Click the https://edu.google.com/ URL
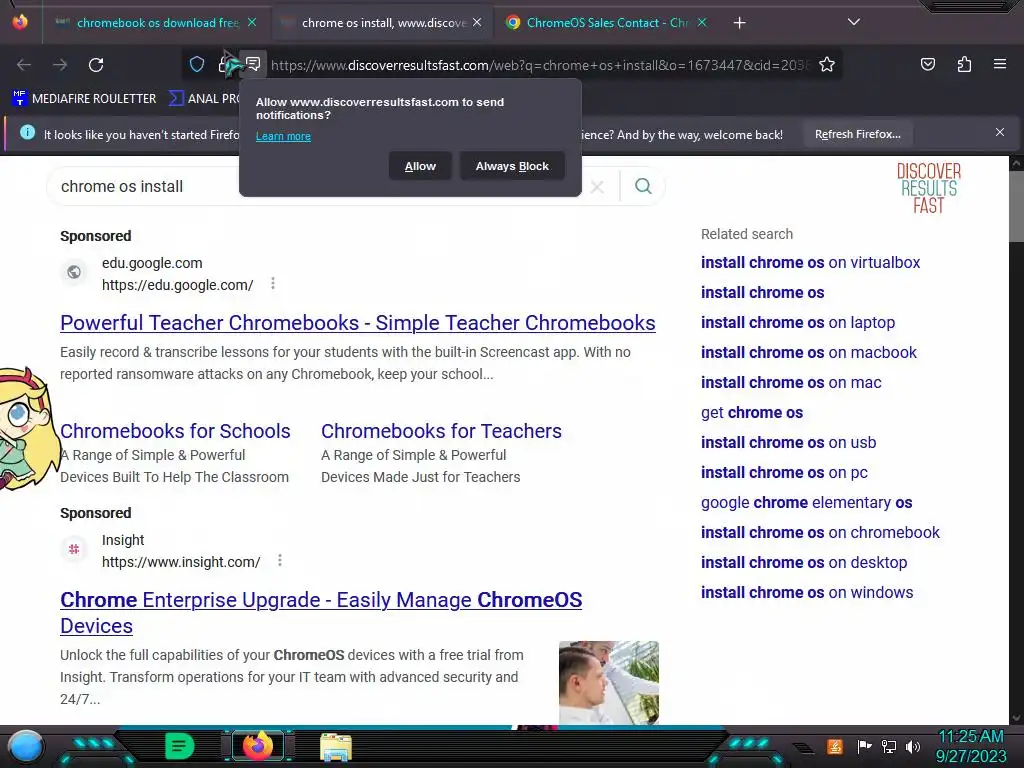This screenshot has height=768, width=1024. [178, 285]
